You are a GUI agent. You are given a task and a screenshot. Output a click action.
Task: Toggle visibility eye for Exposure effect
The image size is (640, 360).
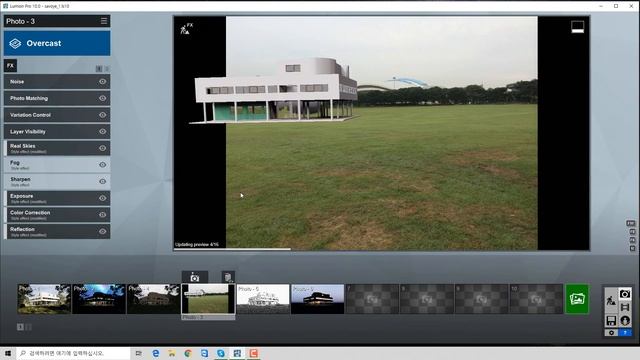[x=102, y=198]
